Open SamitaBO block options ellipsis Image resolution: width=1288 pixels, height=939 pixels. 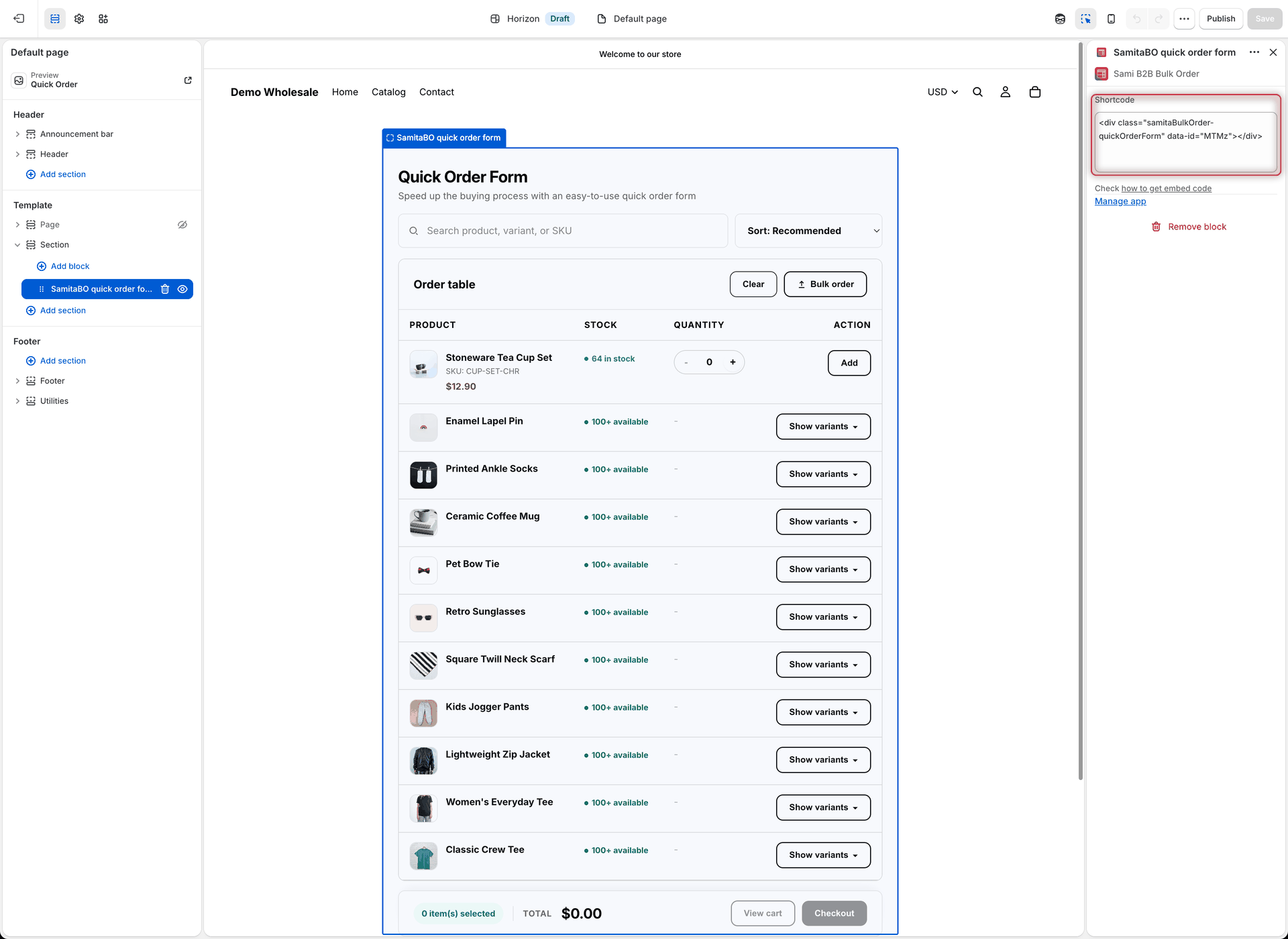(x=1254, y=52)
